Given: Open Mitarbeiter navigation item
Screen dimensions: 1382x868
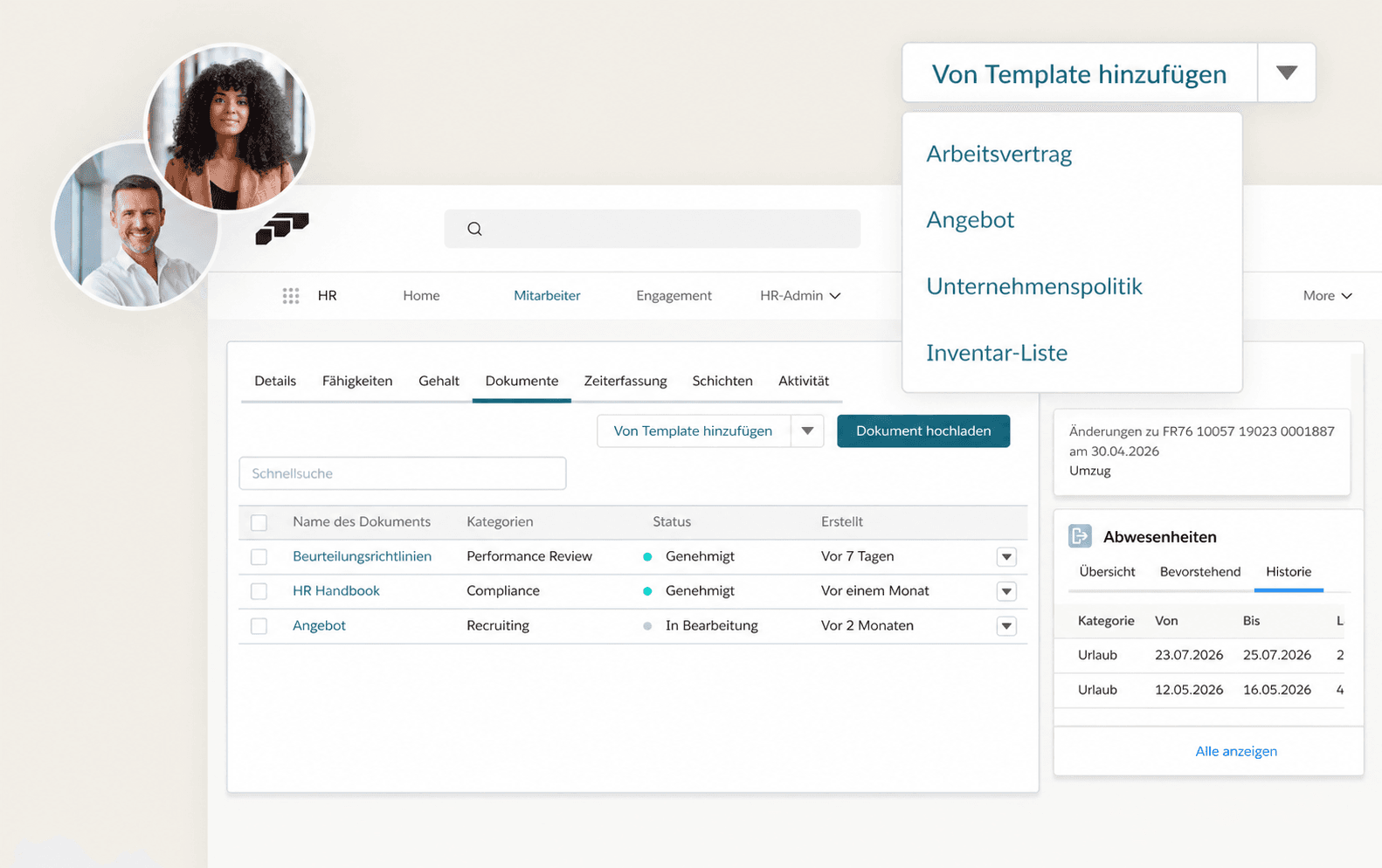Looking at the screenshot, I should pyautogui.click(x=547, y=296).
